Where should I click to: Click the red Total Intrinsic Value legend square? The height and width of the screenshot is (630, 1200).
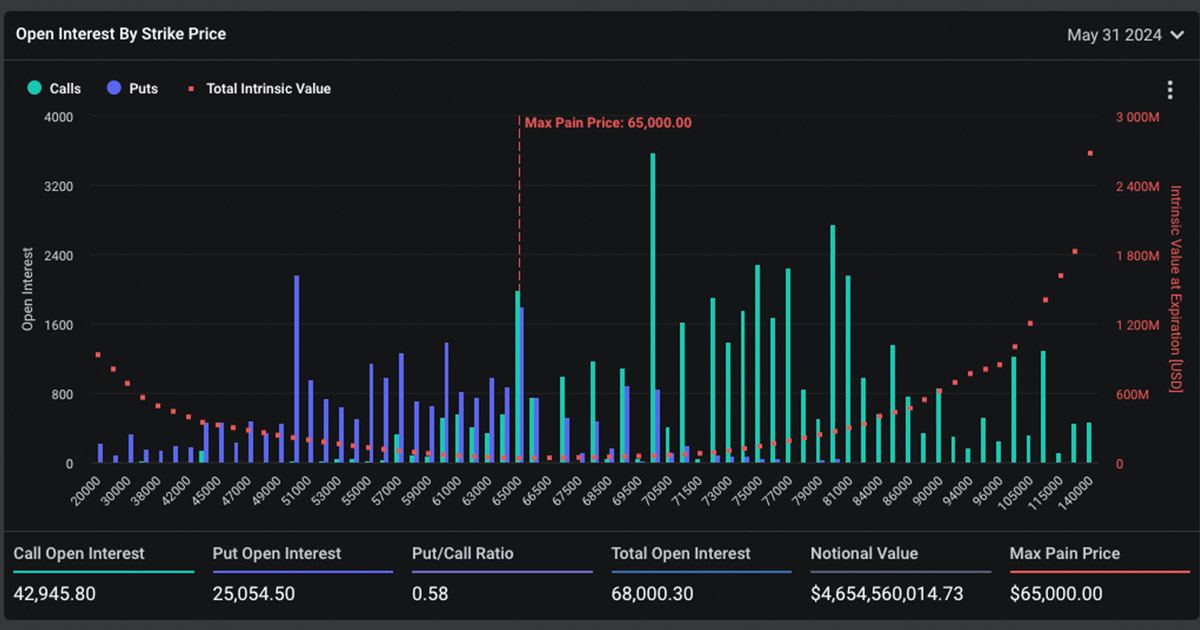pos(190,88)
